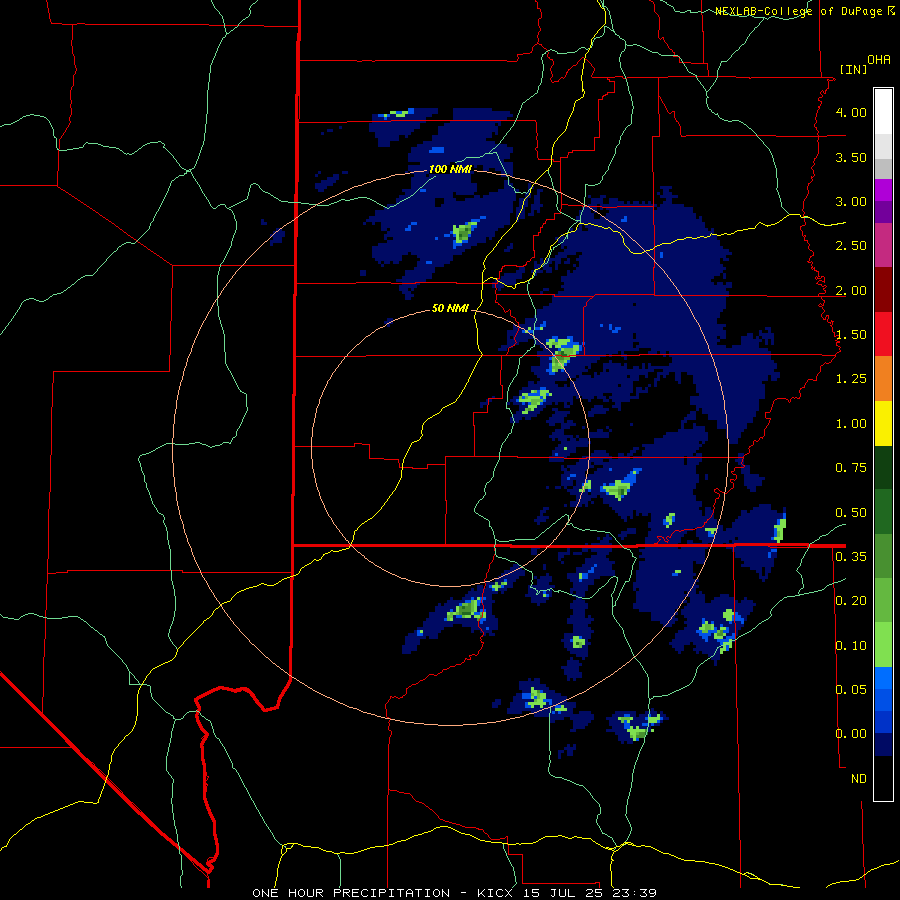This screenshot has height=900, width=900.
Task: Click the 2.00 legend value
Action: click(851, 290)
